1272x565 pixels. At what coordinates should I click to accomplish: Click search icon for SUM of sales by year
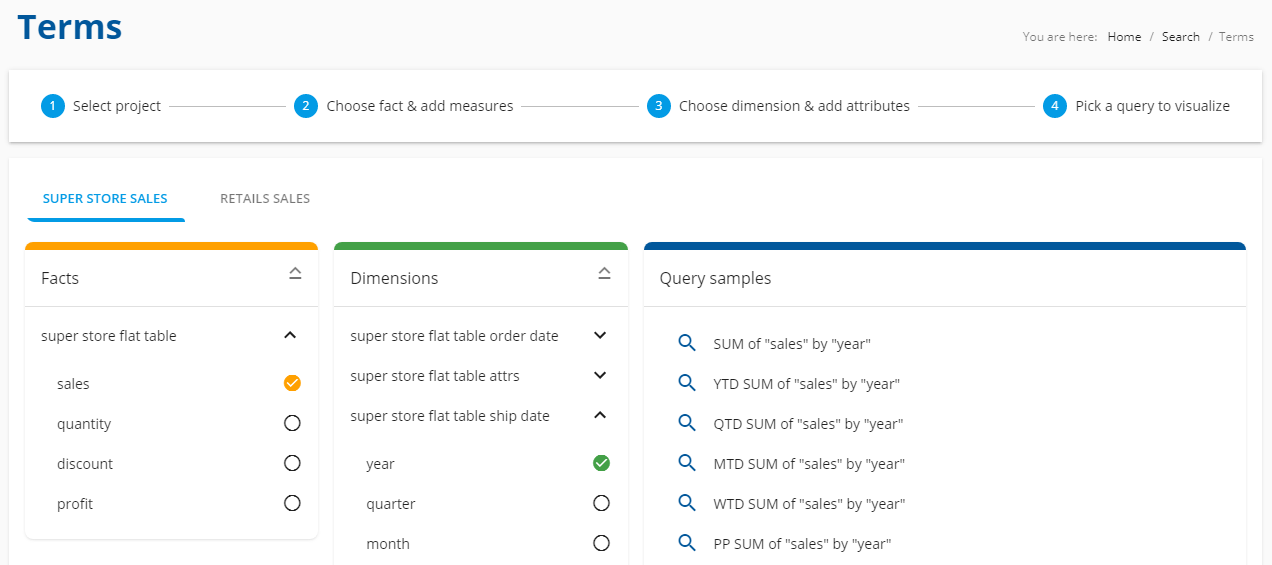[x=687, y=343]
